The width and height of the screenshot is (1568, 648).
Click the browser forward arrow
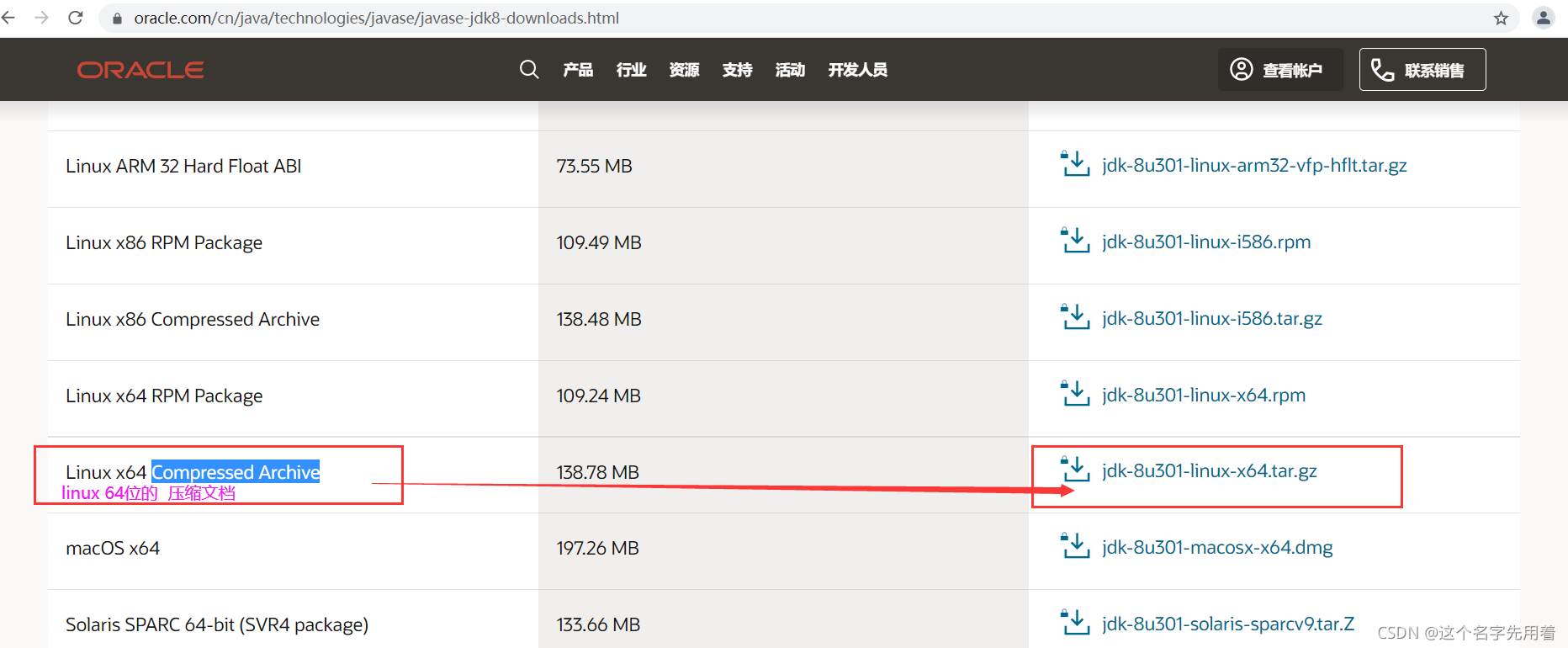tap(42, 18)
